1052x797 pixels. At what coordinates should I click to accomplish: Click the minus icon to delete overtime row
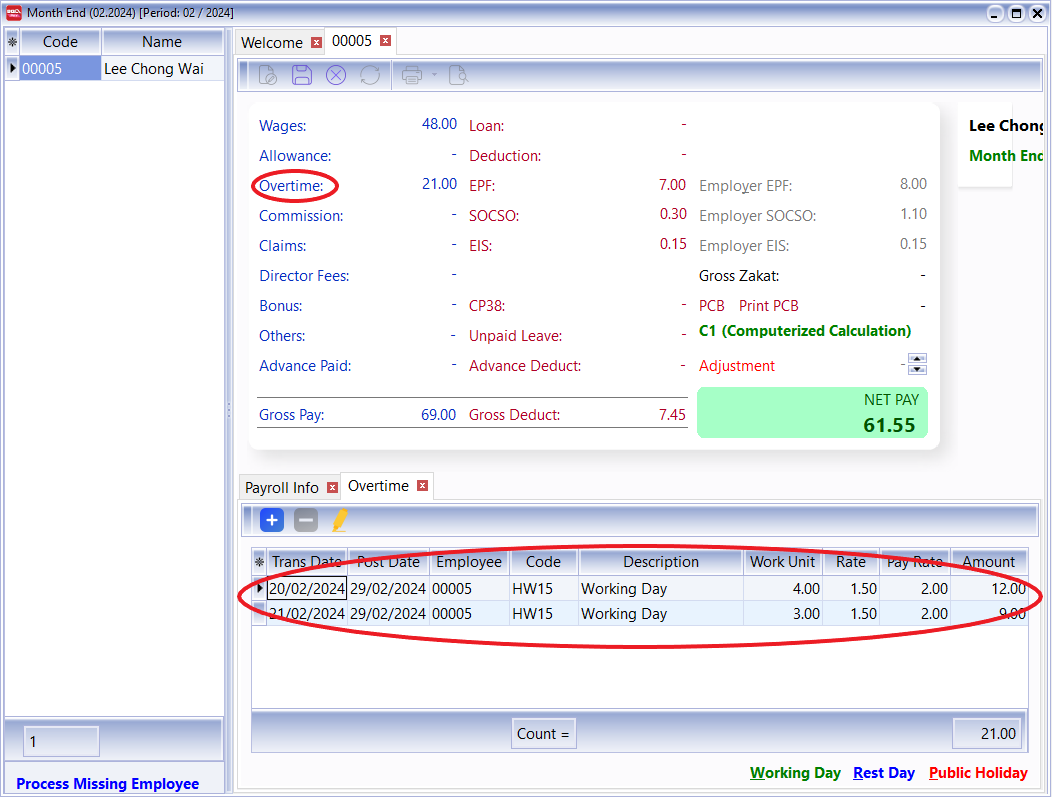306,520
